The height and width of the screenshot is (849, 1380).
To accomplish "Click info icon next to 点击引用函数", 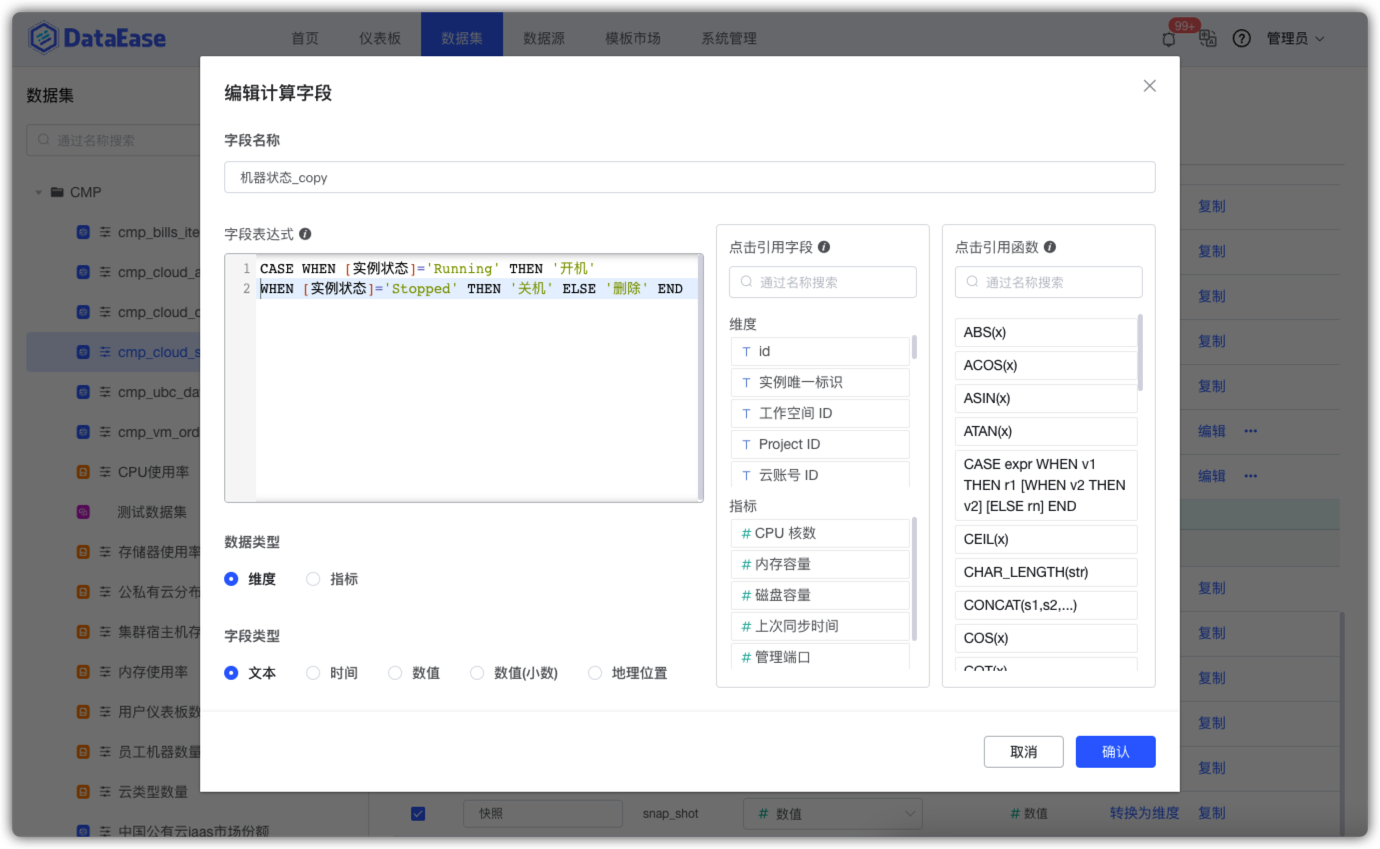I will [1050, 247].
